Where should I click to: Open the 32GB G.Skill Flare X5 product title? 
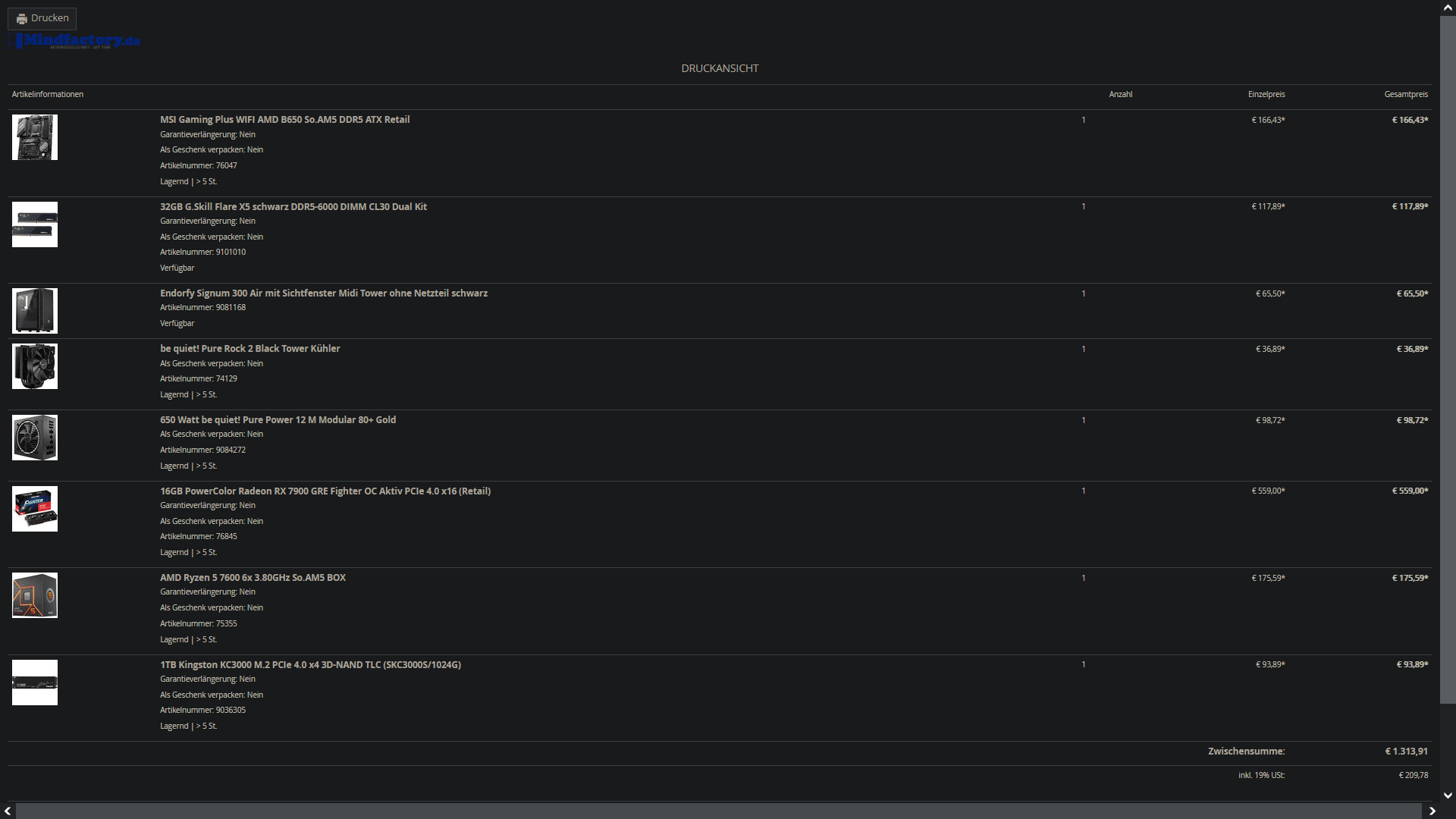(x=293, y=206)
